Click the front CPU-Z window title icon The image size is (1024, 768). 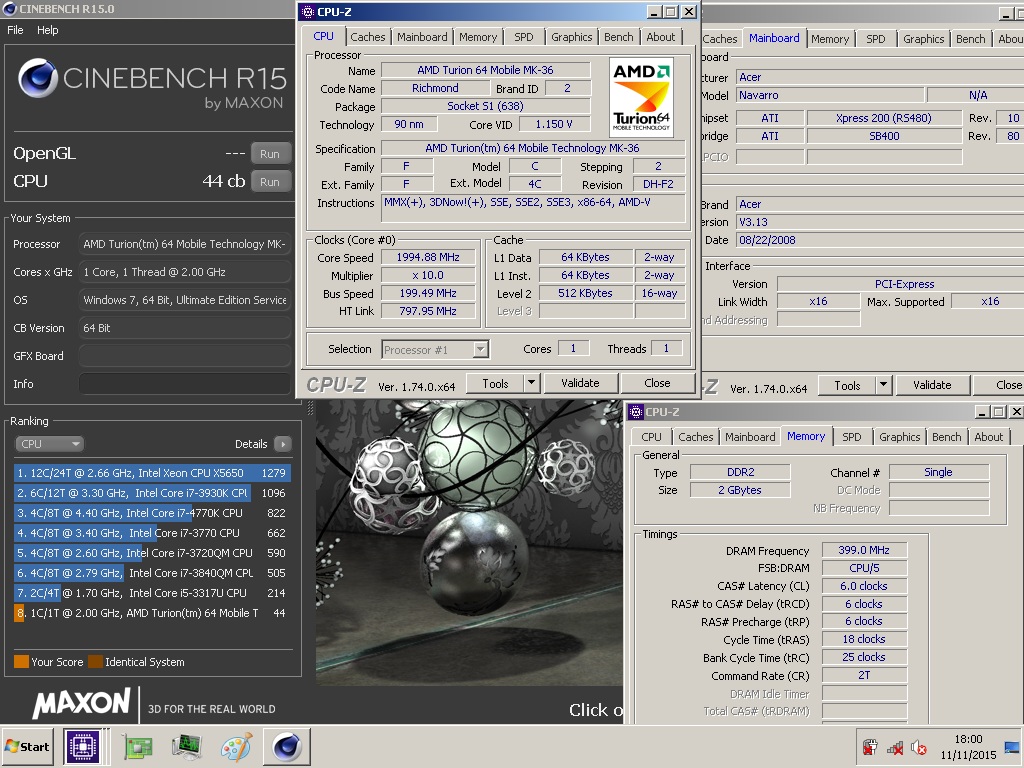[308, 12]
